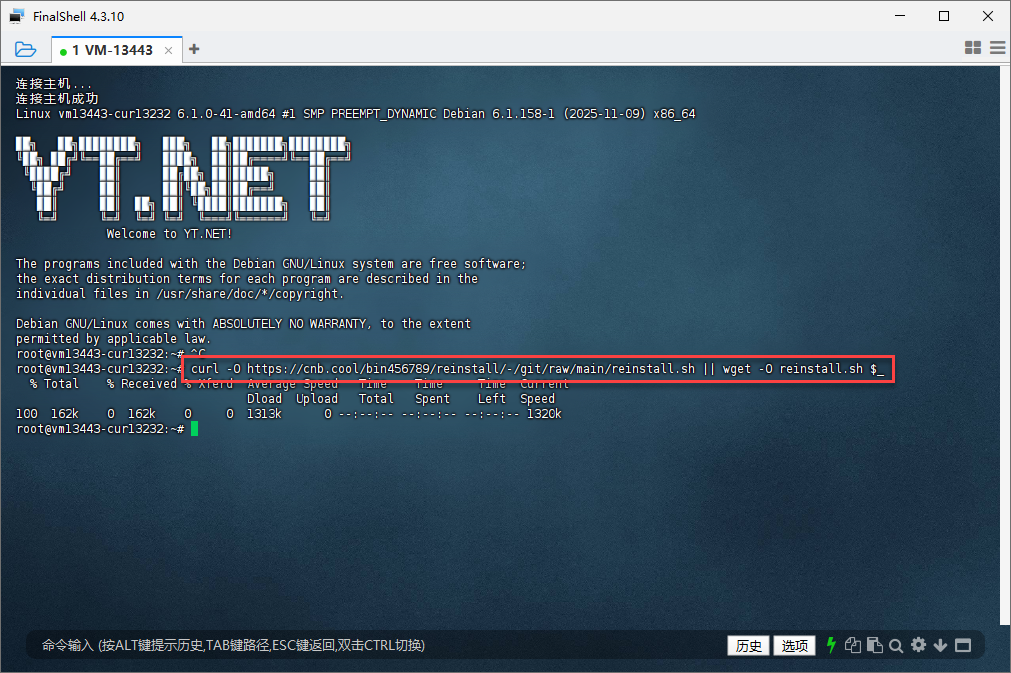The width and height of the screenshot is (1011, 673).
Task: Click the '连接主机成功' line
Action: [57, 99]
